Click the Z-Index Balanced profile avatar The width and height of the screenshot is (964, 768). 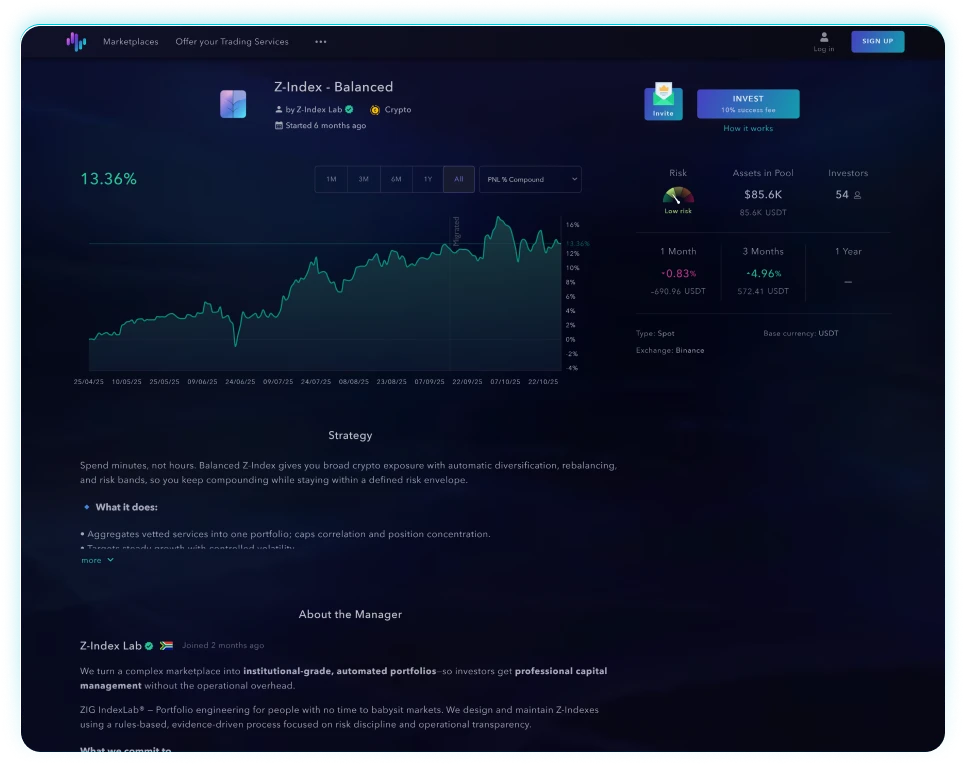(233, 104)
